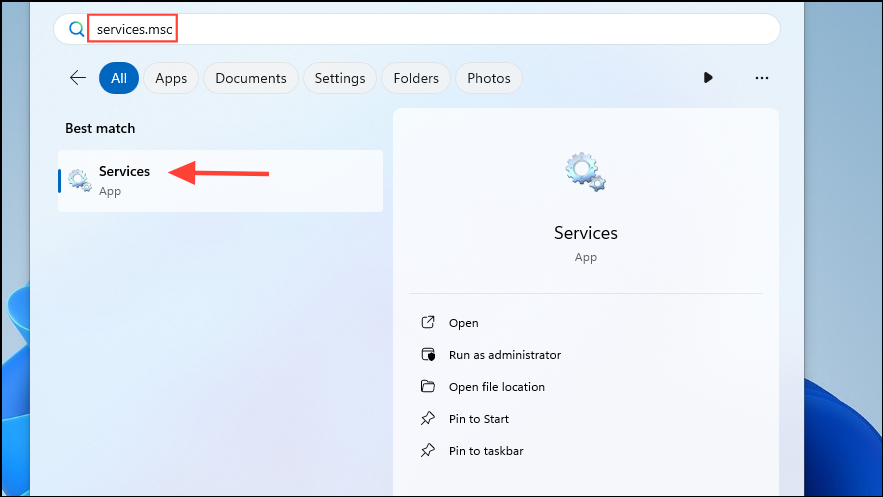
Task: Click the Services title in the preview pane
Action: click(586, 233)
